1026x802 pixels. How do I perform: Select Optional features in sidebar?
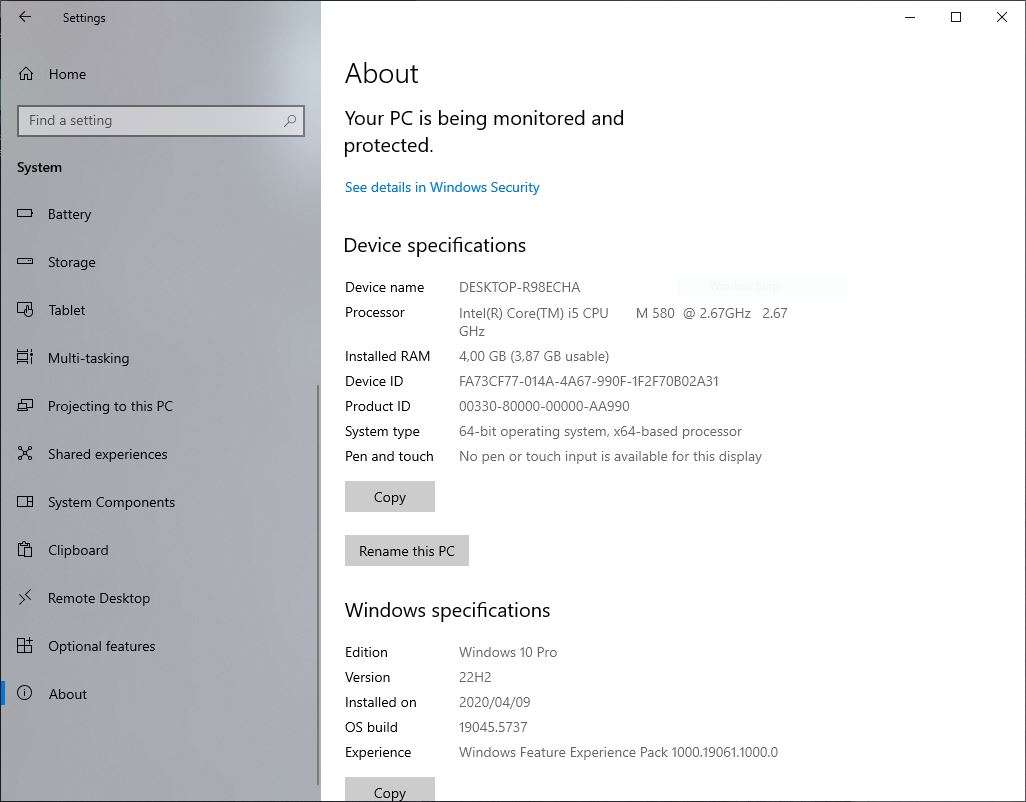click(101, 646)
